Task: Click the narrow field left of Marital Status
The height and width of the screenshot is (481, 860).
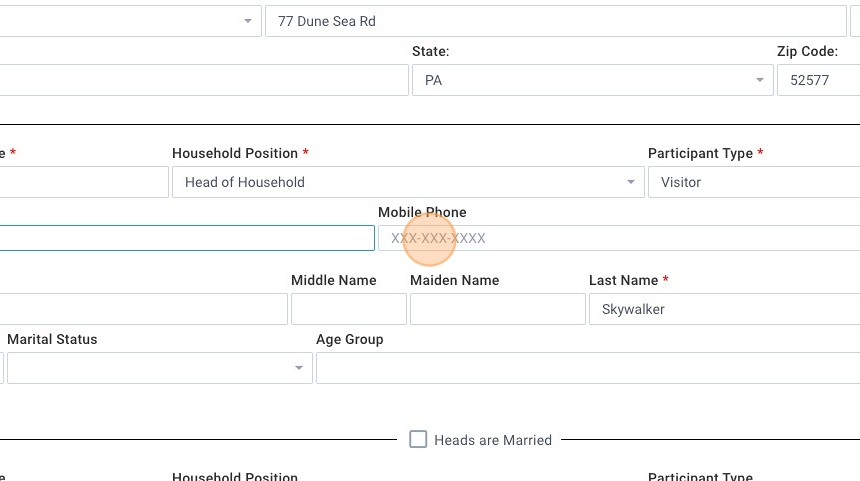Action: pyautogui.click(x=2, y=368)
